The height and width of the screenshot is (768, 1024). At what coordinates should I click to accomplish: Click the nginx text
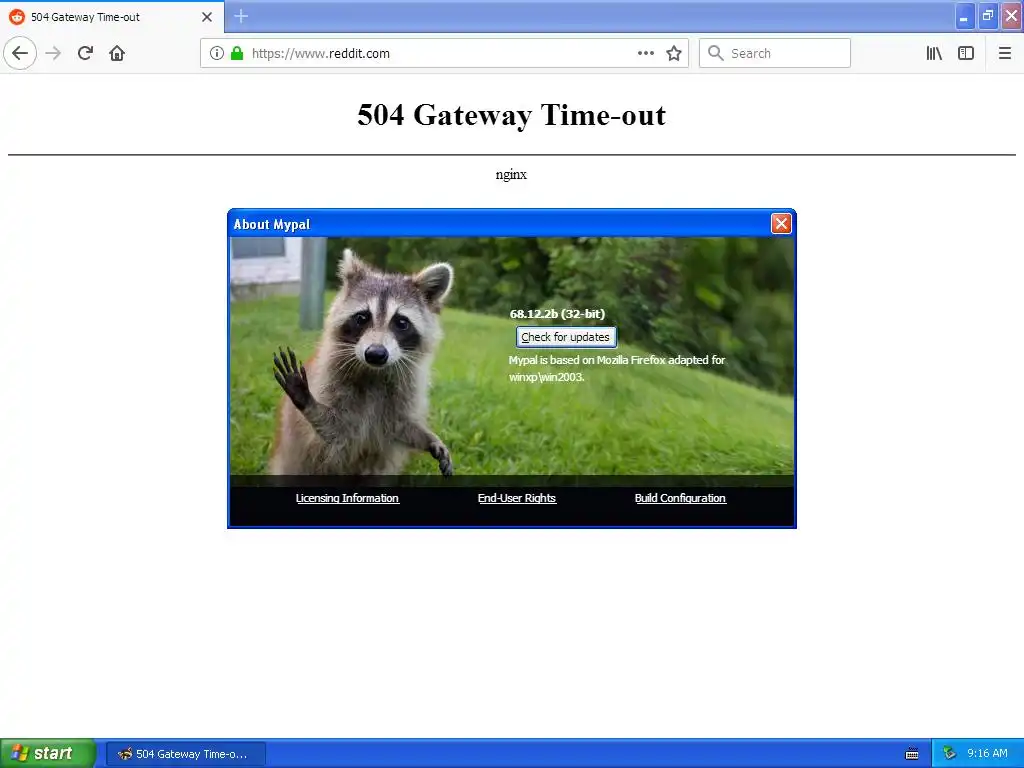[511, 174]
